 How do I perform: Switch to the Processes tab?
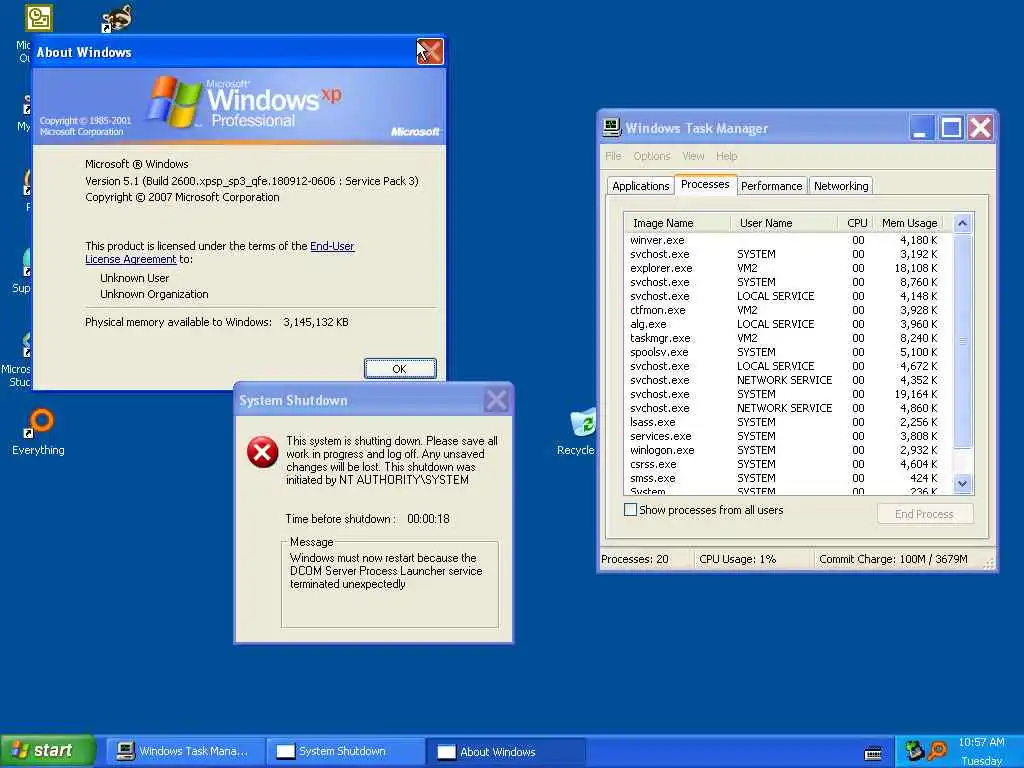pyautogui.click(x=705, y=185)
